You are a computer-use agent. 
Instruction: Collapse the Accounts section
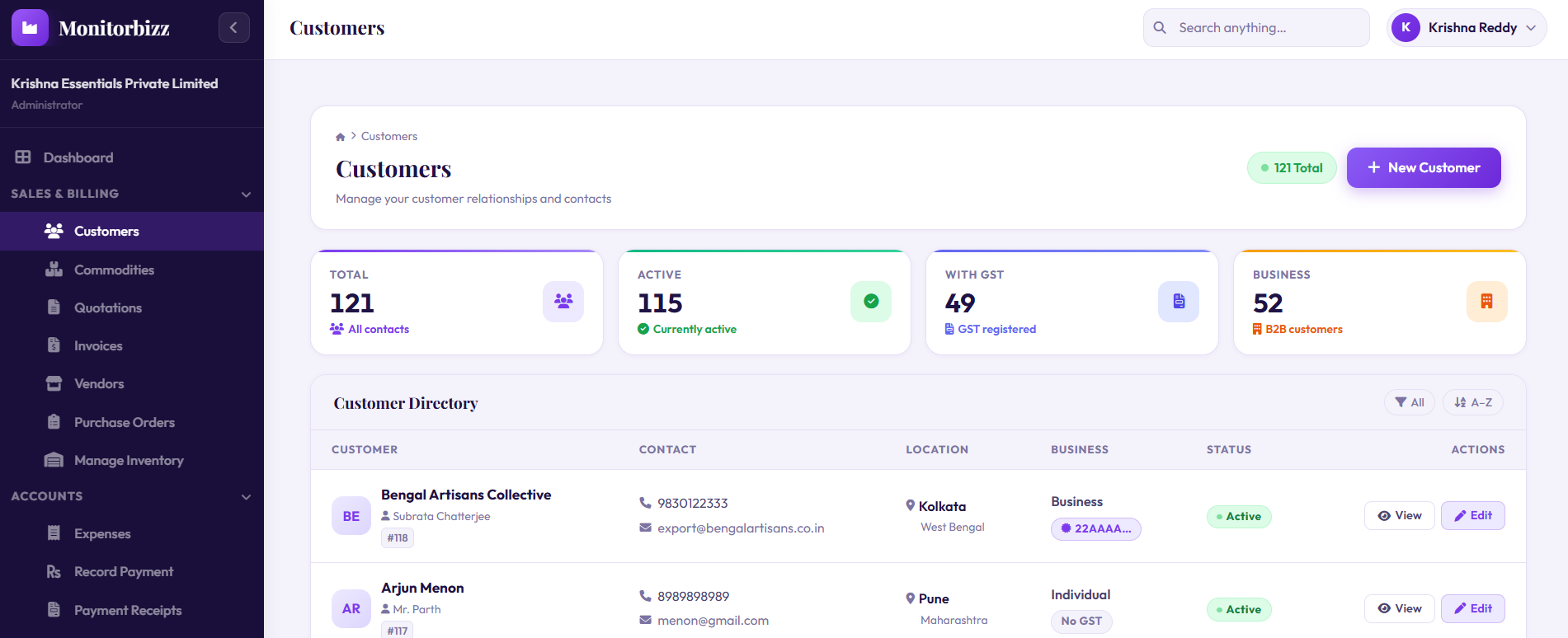tap(246, 497)
